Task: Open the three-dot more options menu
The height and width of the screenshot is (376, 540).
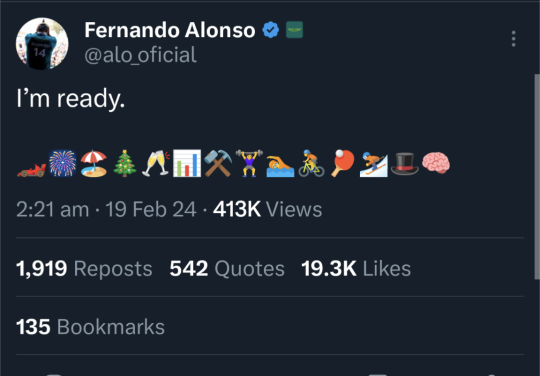Action: click(x=513, y=39)
